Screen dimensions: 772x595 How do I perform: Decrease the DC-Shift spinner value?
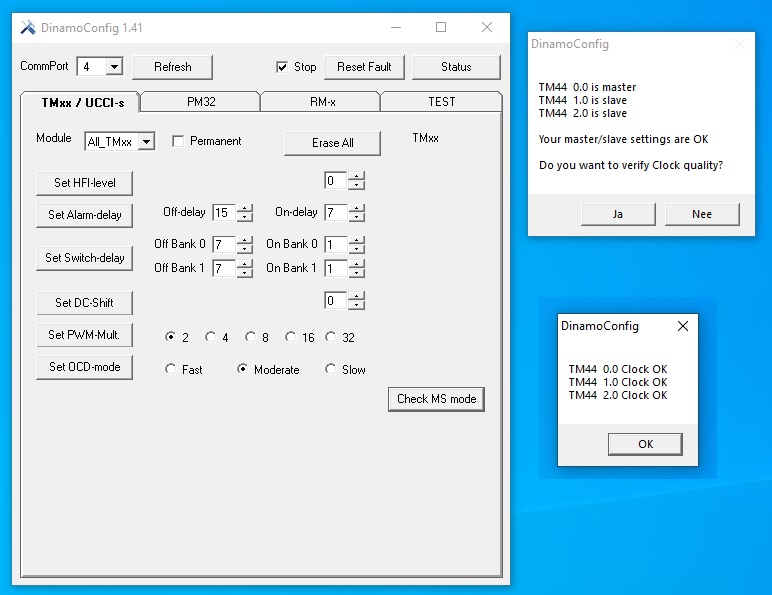[x=357, y=305]
